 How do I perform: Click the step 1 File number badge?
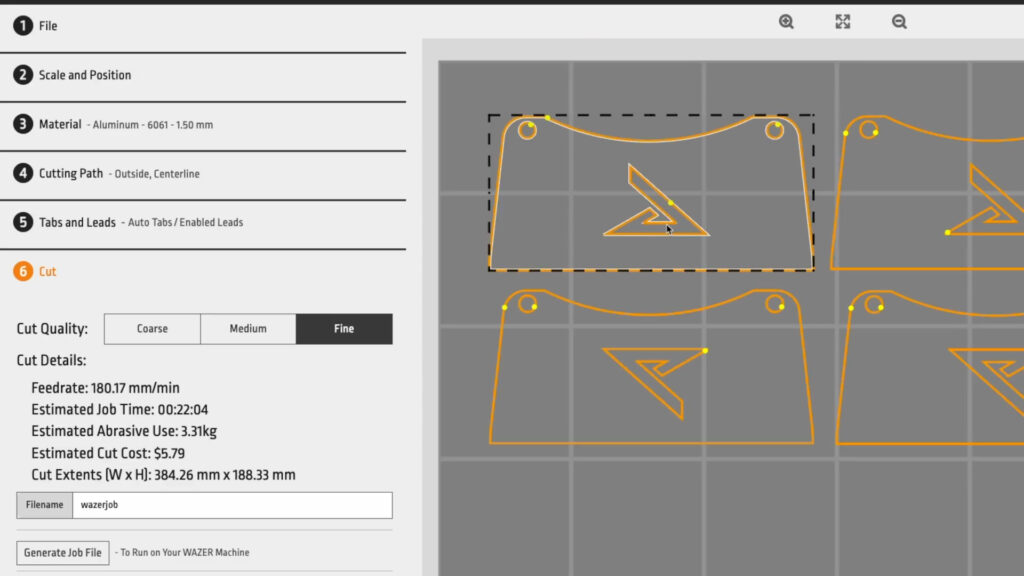[23, 26]
